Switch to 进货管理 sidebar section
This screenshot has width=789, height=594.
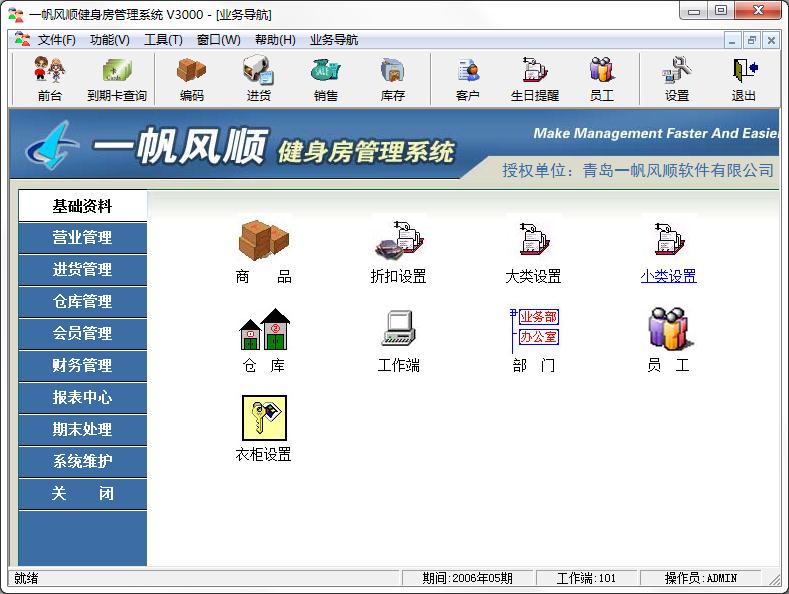click(x=83, y=270)
